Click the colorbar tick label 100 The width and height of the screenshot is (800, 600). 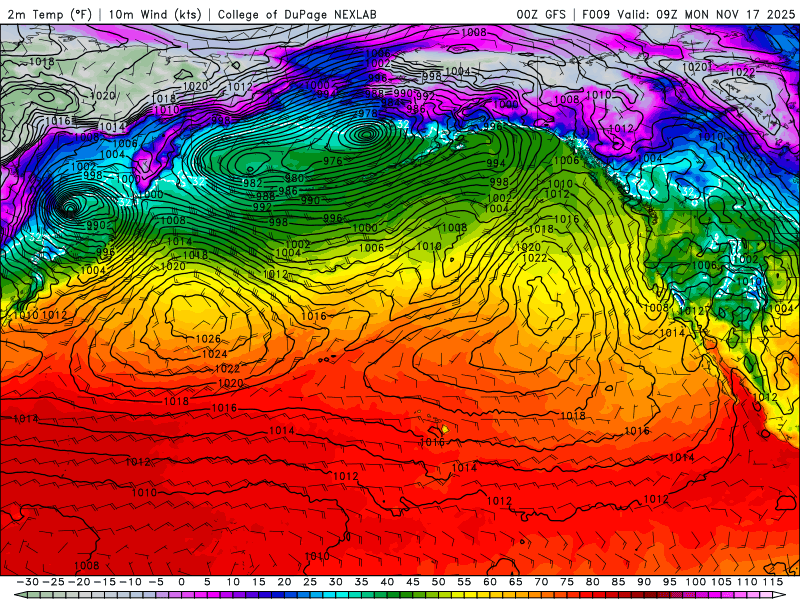click(695, 582)
